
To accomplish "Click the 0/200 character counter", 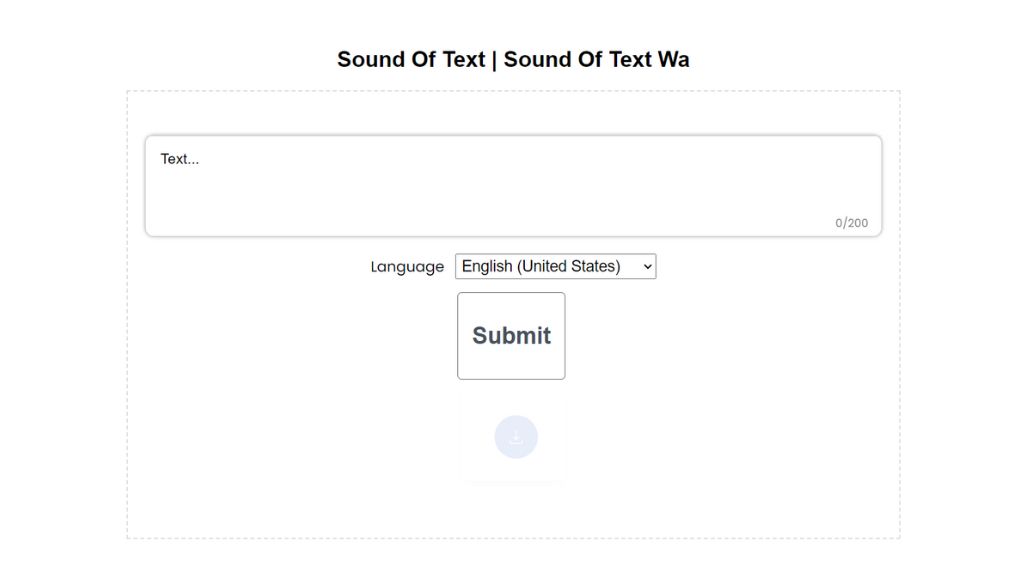I will 852,223.
